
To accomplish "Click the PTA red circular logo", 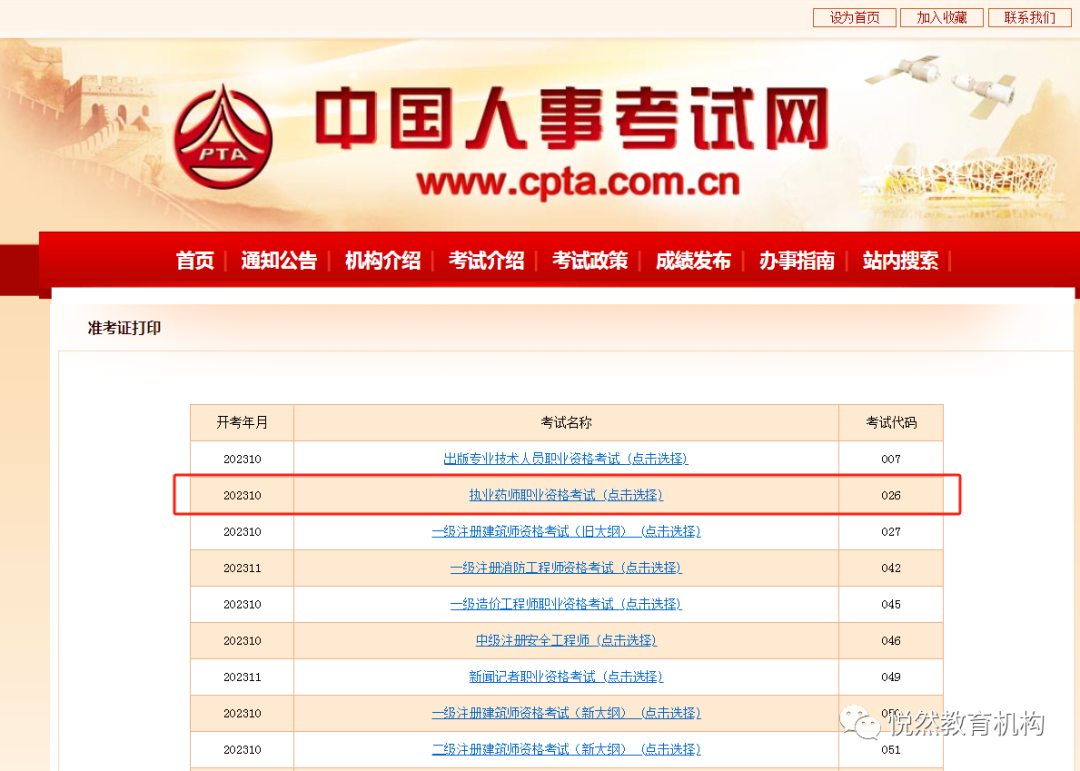I will click(x=224, y=137).
